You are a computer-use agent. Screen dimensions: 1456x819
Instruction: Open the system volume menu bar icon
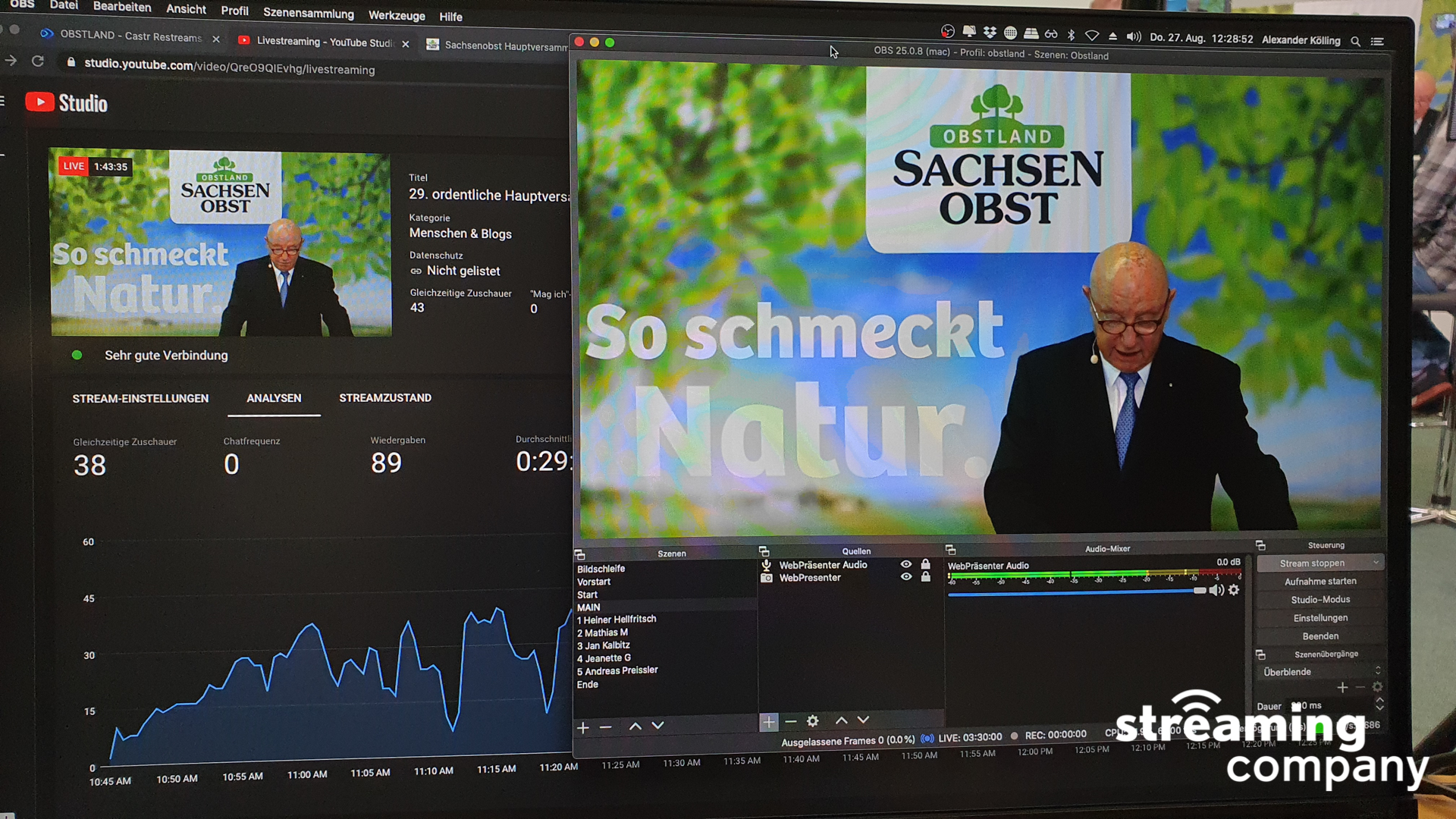coord(1134,36)
